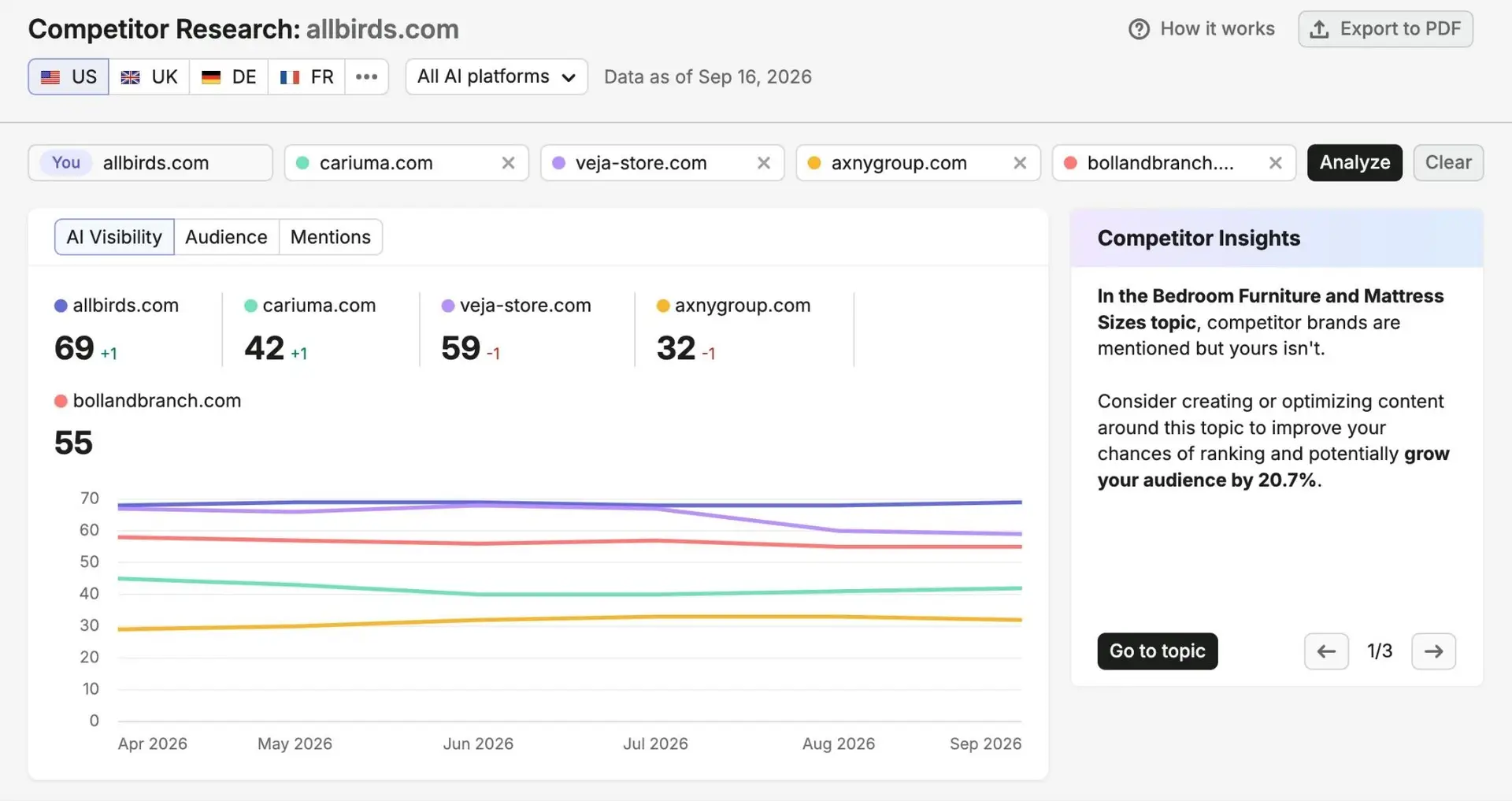Image resolution: width=1512 pixels, height=801 pixels.
Task: Click the allbirds.com blue legend dot
Action: coord(61,306)
